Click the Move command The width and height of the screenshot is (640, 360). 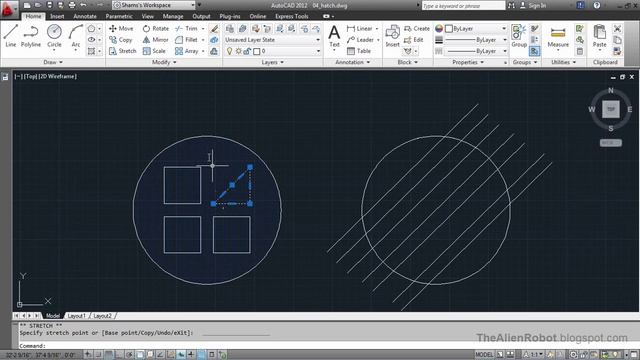(x=121, y=29)
